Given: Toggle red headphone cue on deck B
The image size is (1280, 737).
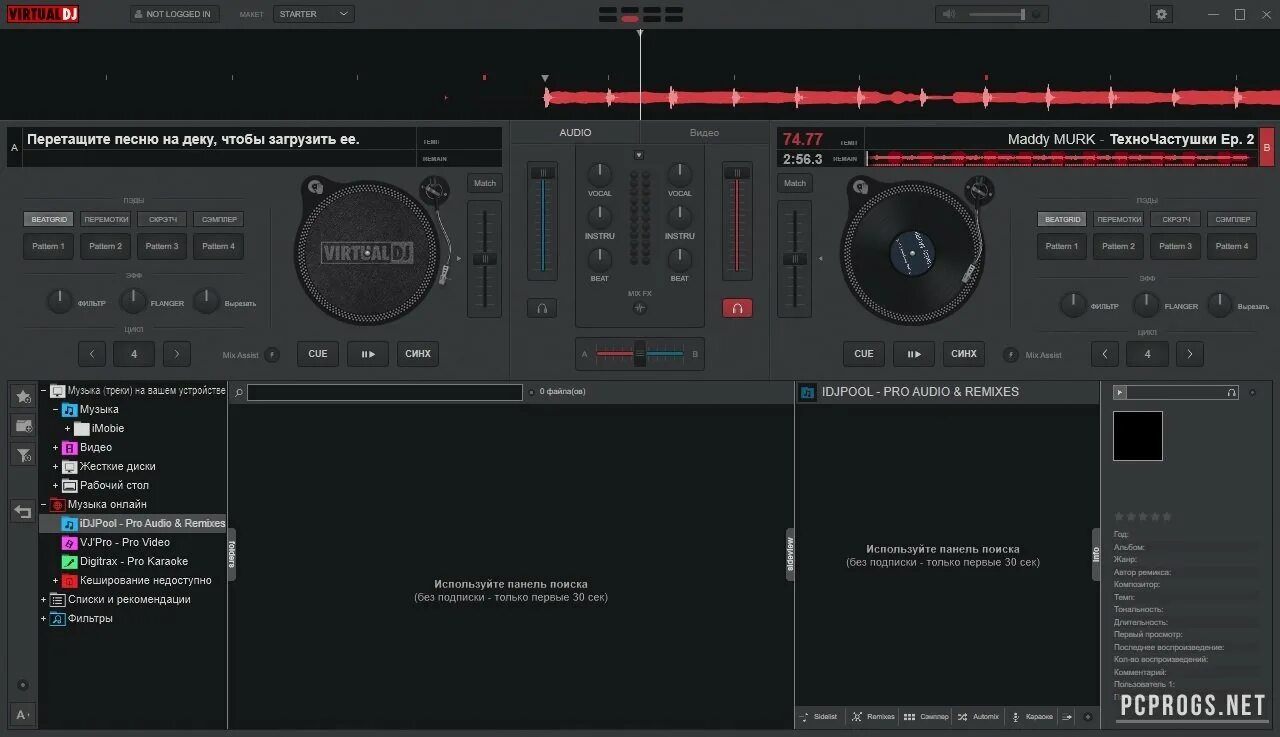Looking at the screenshot, I should [x=737, y=308].
